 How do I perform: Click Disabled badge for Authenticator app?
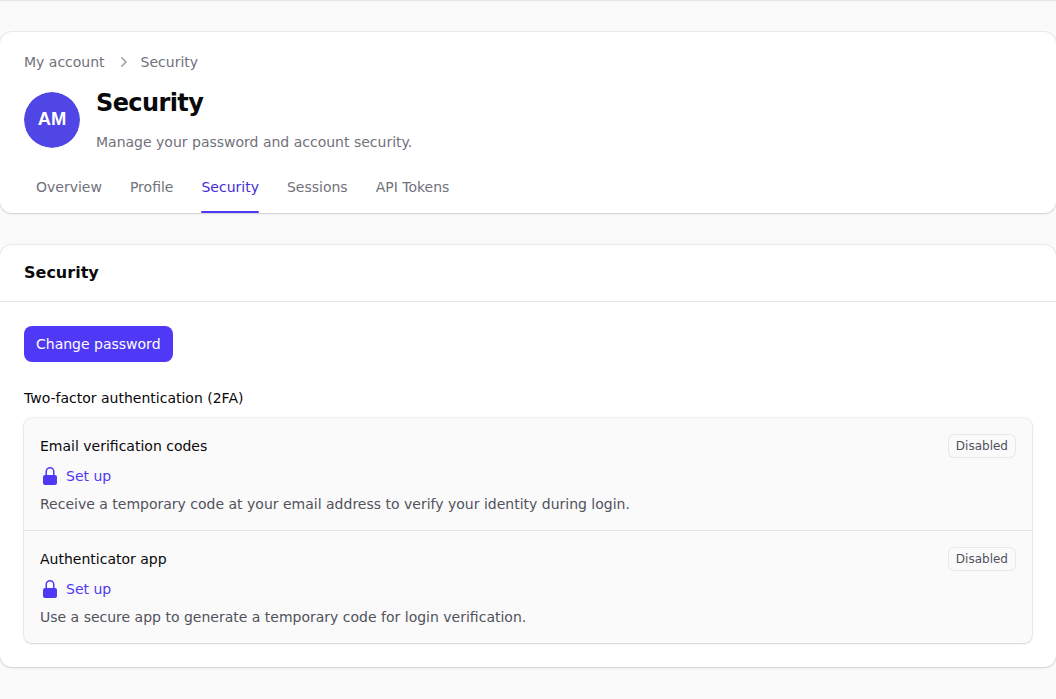[981, 559]
